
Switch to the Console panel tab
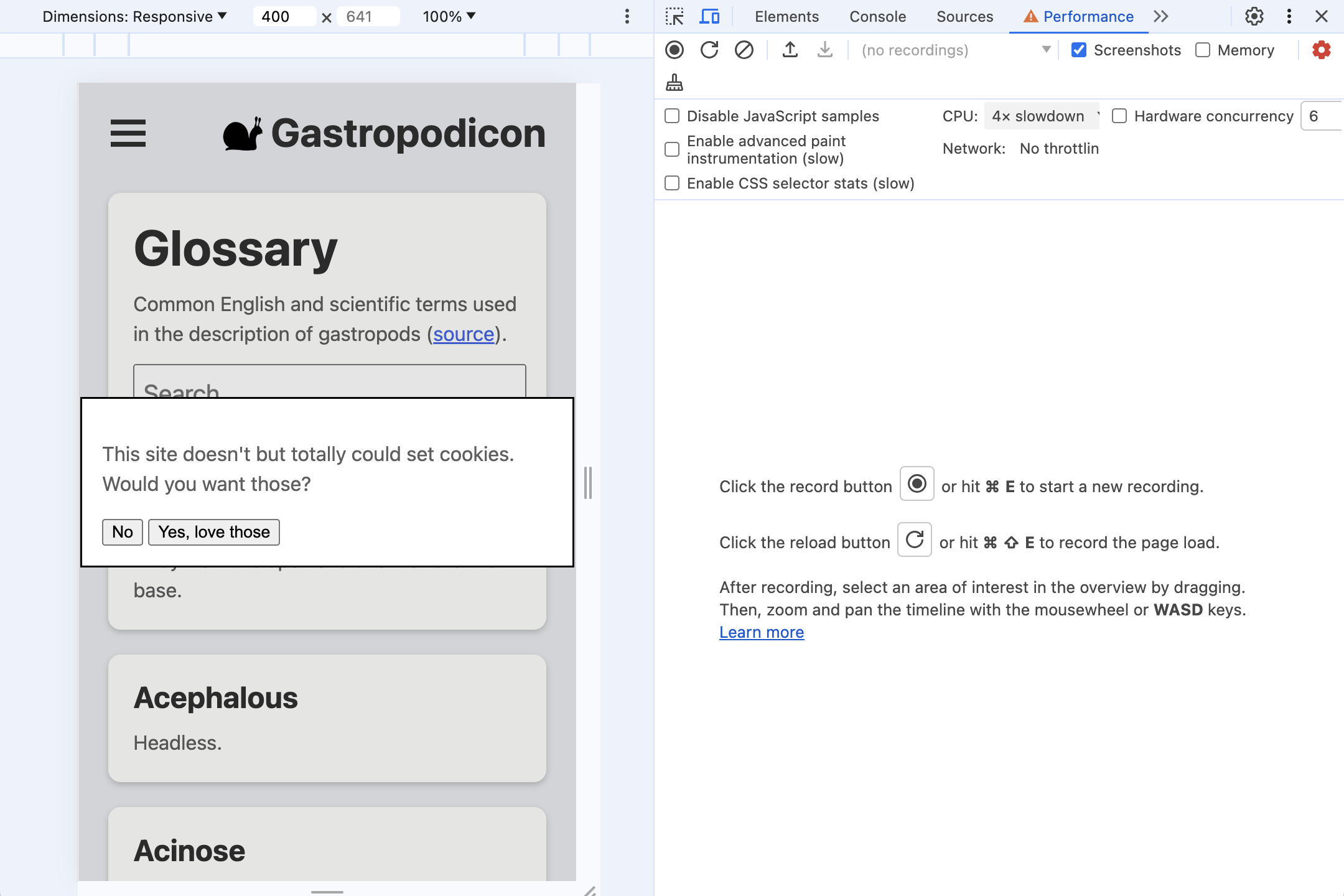click(877, 17)
